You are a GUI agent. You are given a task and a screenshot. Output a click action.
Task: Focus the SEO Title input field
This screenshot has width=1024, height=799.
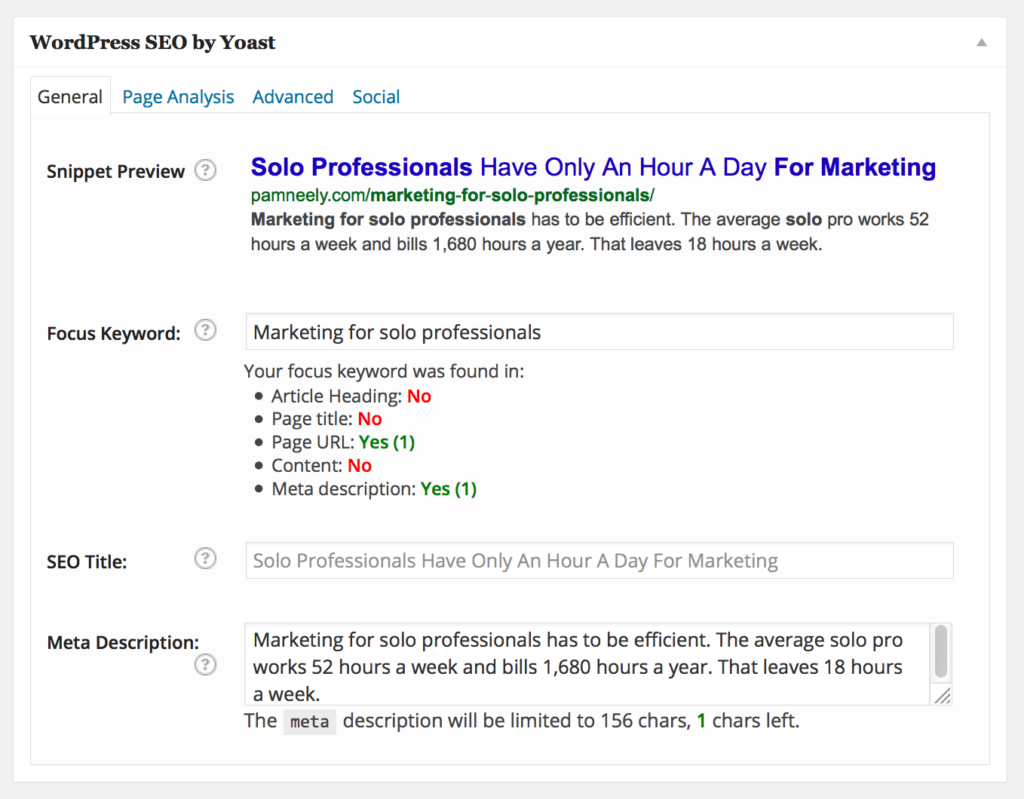click(x=599, y=561)
